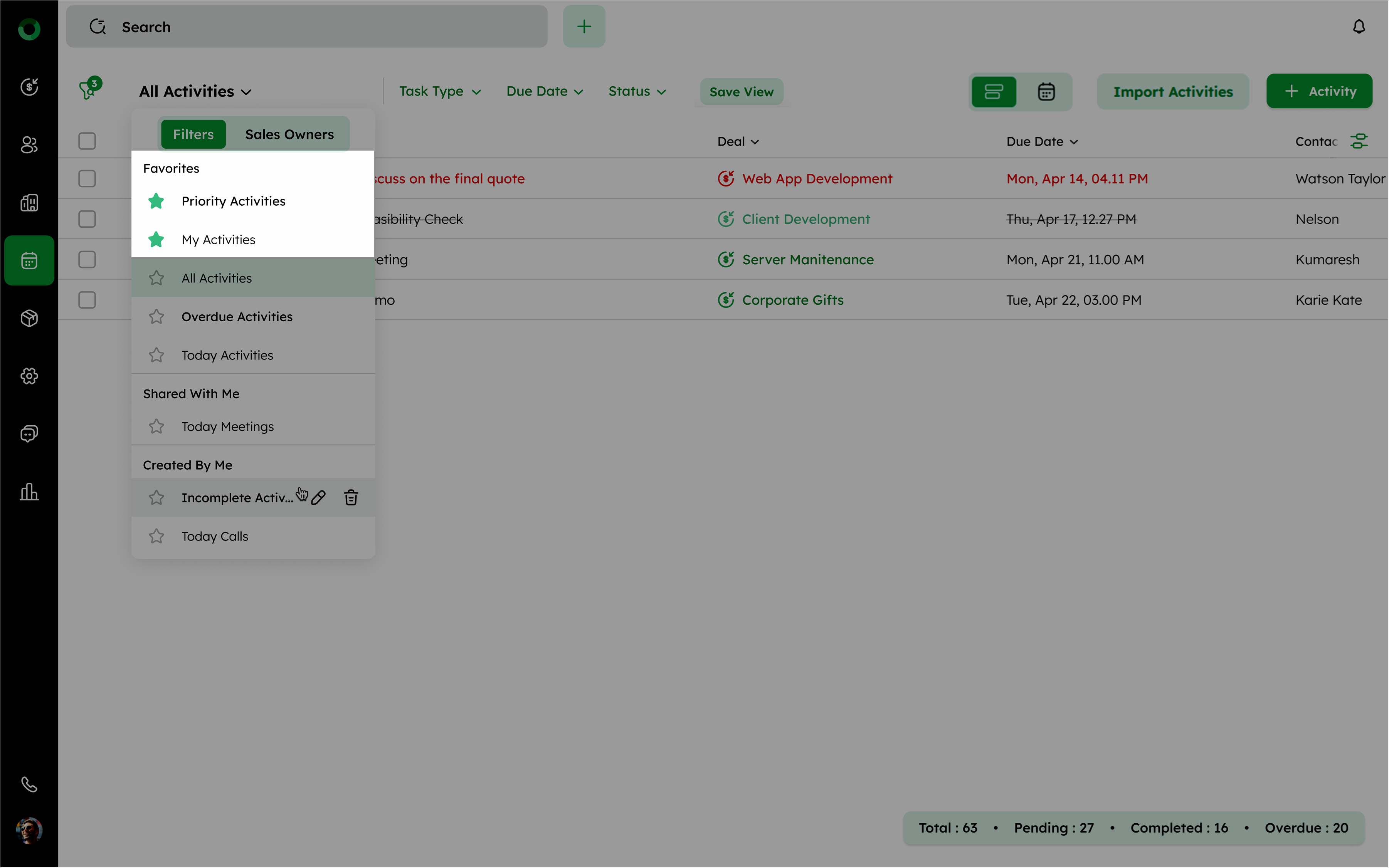Open the notifications bell
Screen dimensions: 1389x868
1359,27
